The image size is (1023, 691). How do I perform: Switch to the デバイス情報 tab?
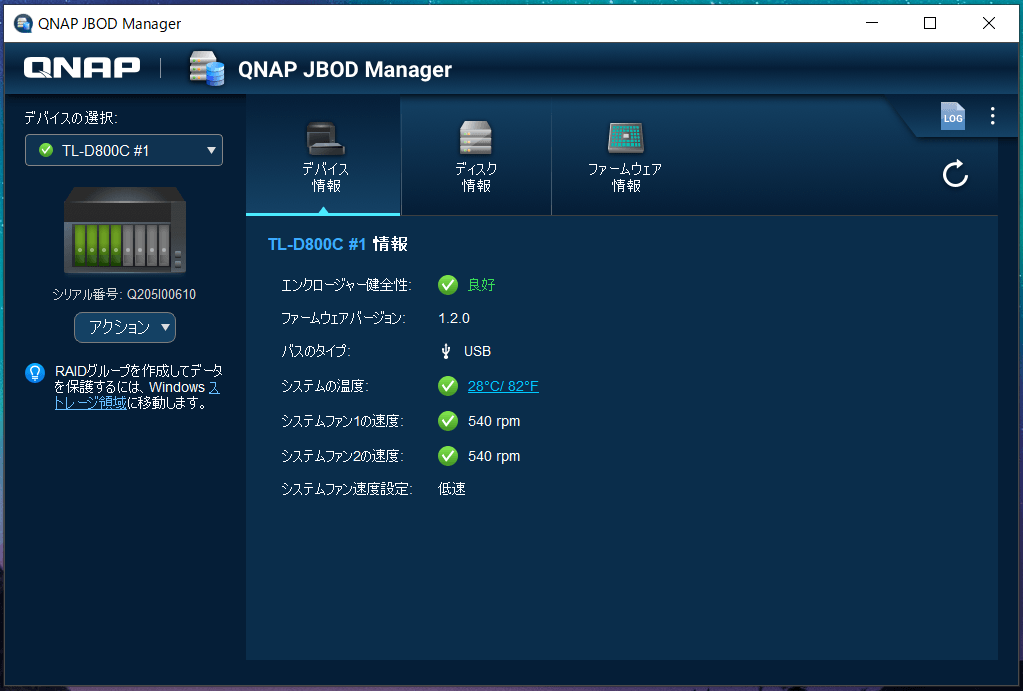(x=324, y=157)
